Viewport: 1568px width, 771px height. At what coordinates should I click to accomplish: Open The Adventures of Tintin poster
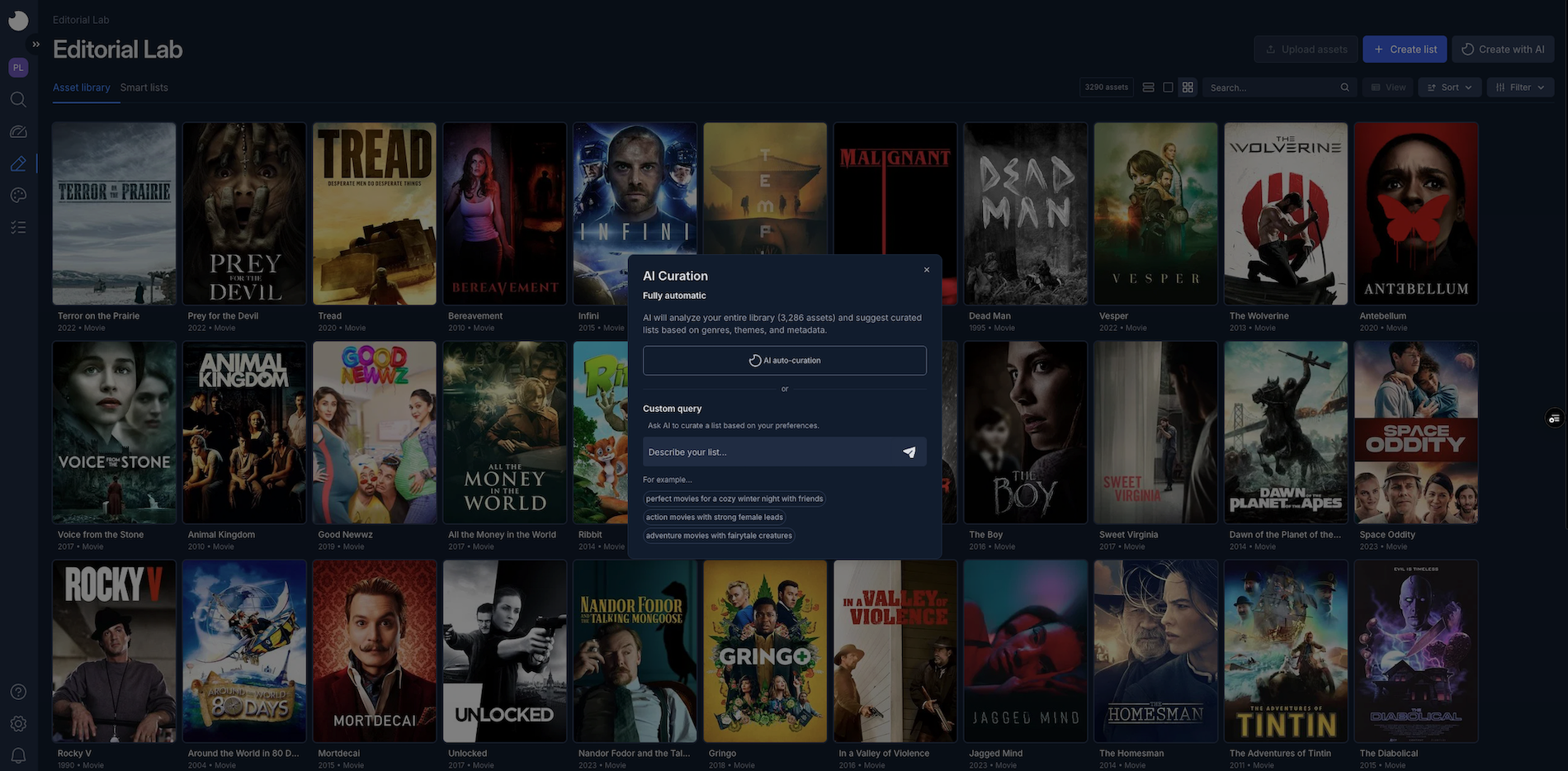point(1286,651)
